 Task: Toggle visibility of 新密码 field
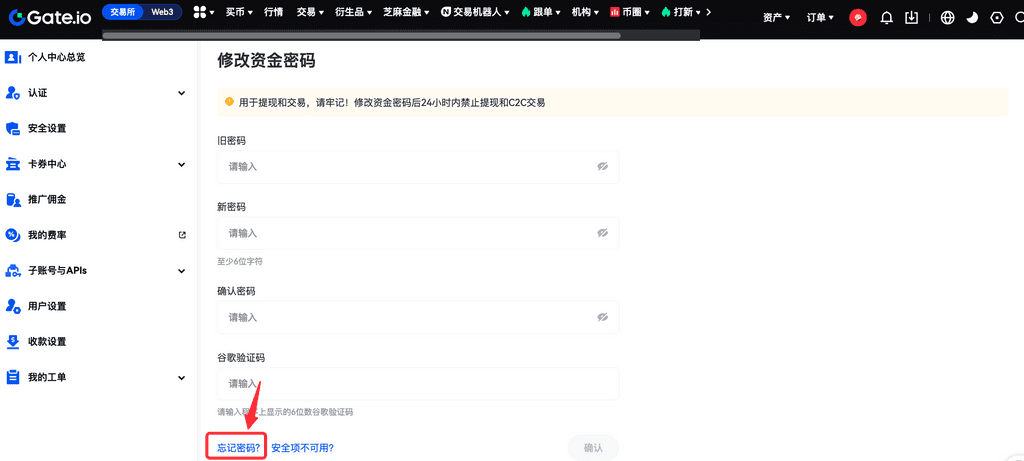point(602,233)
